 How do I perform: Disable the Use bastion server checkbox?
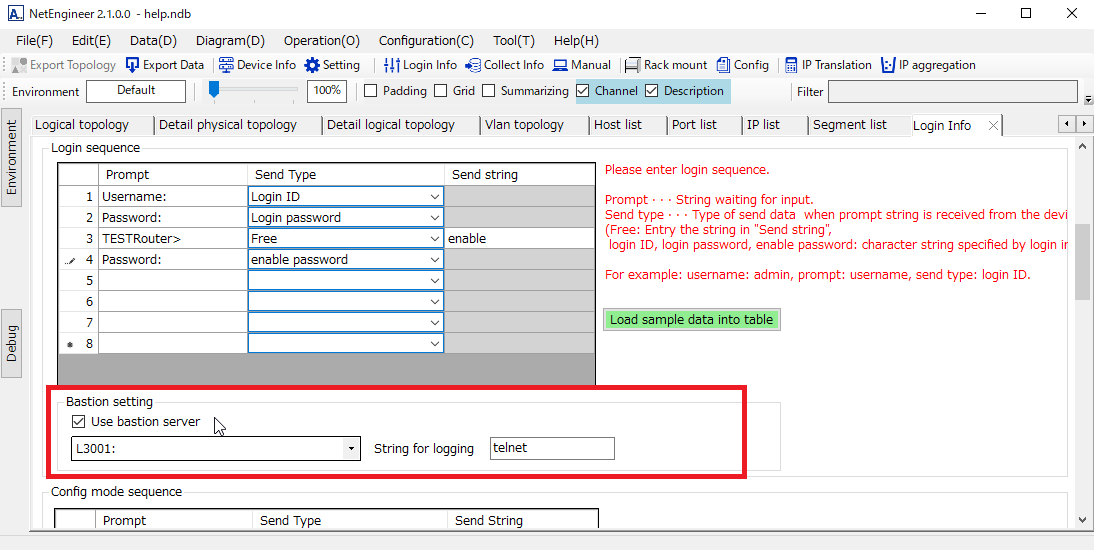click(79, 422)
